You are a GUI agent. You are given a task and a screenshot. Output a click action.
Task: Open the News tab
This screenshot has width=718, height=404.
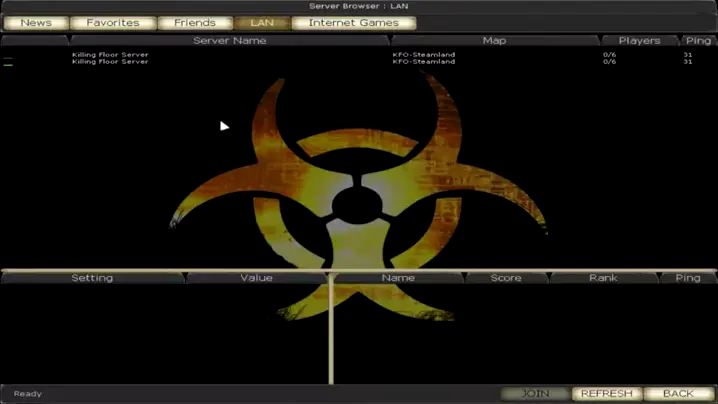(x=36, y=22)
